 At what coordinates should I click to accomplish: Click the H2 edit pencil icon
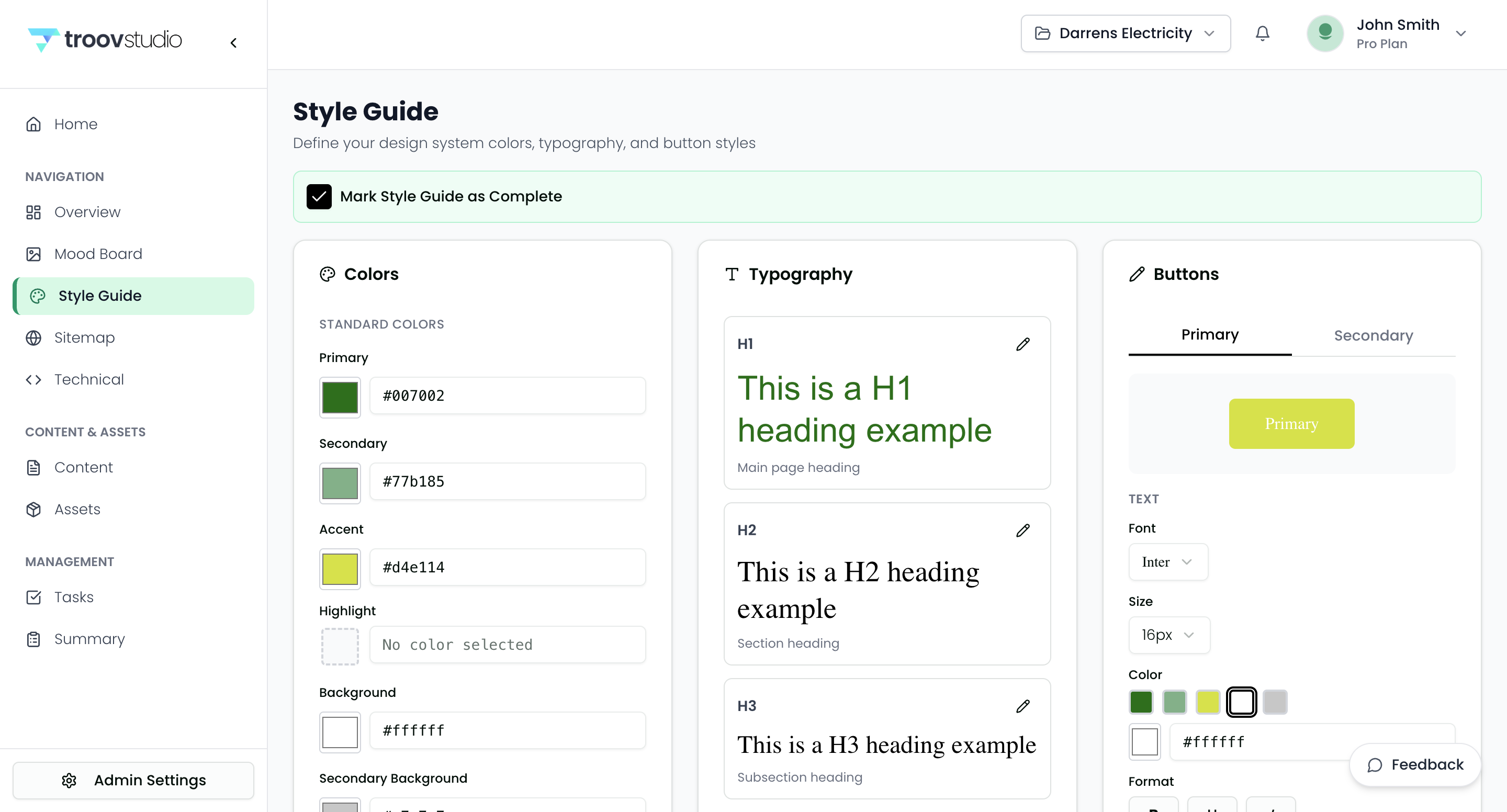(x=1022, y=530)
